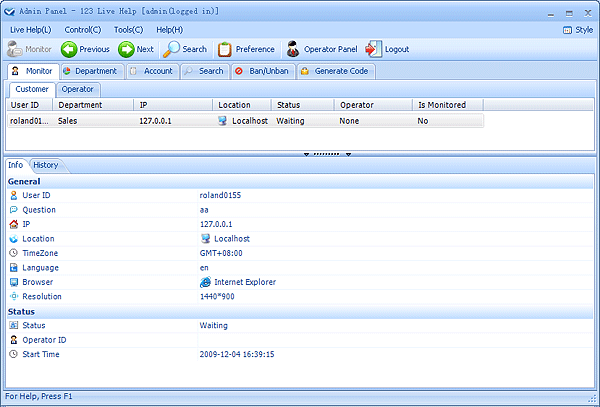Click the splitter collapse arrows between panels
600x407 pixels.
click(327, 154)
